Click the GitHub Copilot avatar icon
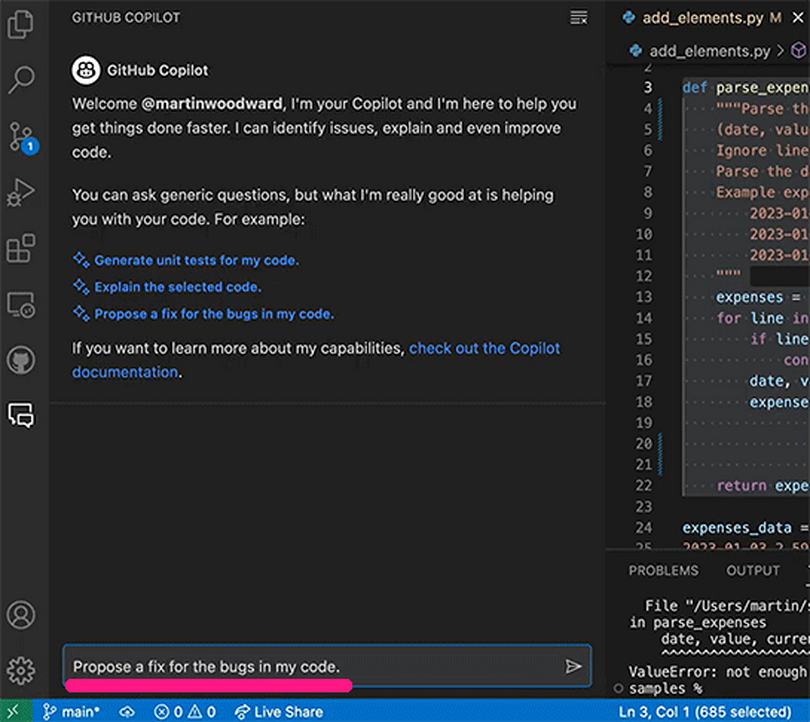This screenshot has width=810, height=722. click(x=86, y=70)
